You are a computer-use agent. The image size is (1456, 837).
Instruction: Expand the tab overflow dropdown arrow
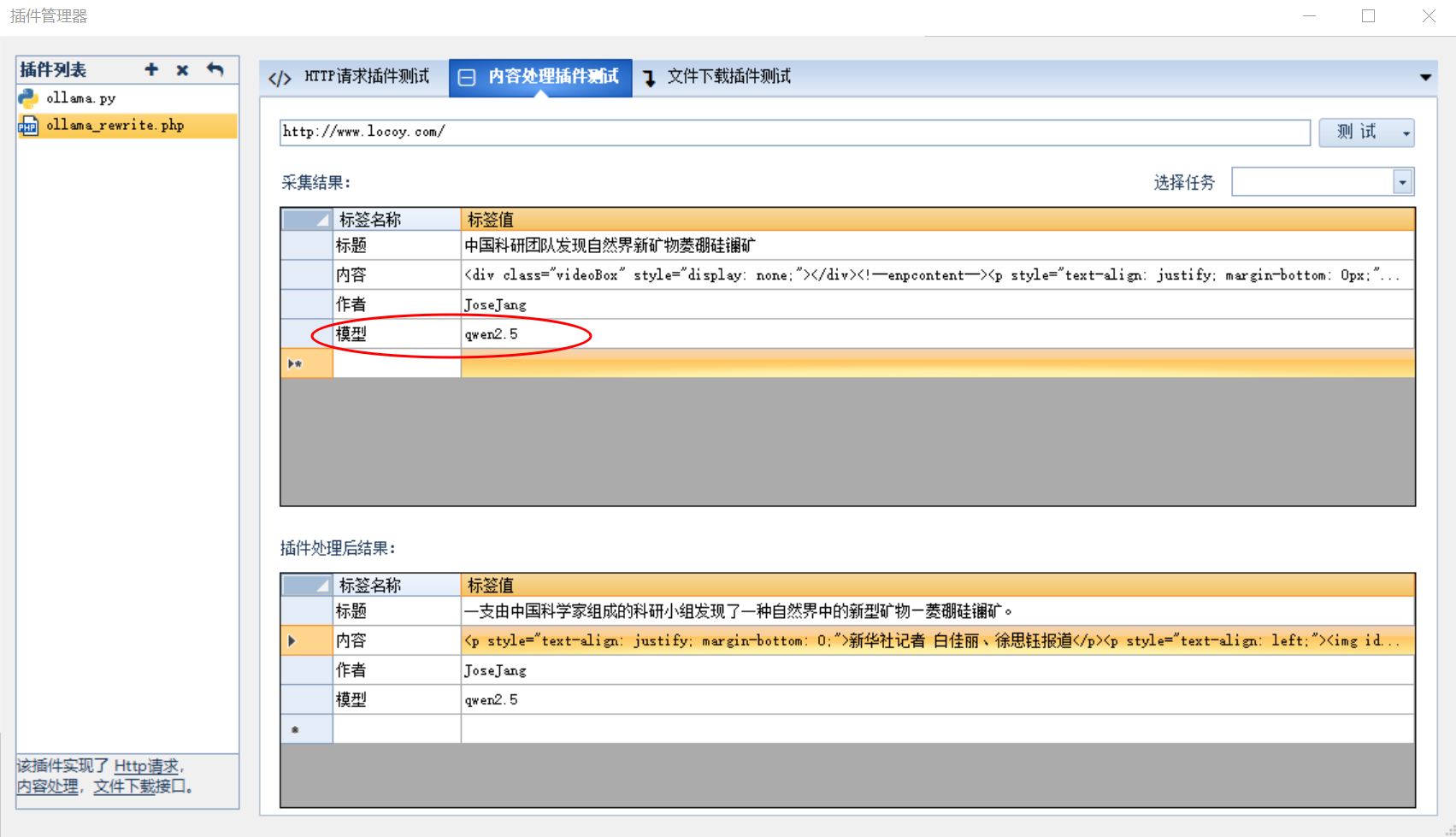[x=1425, y=78]
